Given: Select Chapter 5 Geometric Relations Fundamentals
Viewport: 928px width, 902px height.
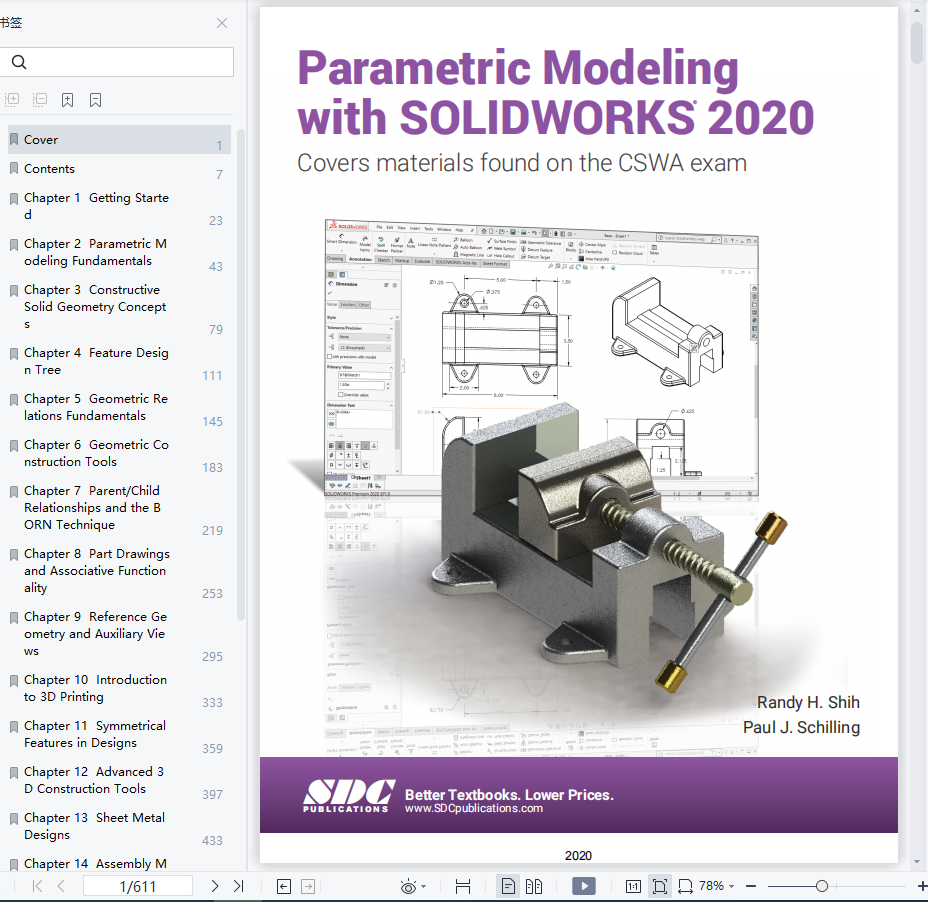Looking at the screenshot, I should [118, 407].
